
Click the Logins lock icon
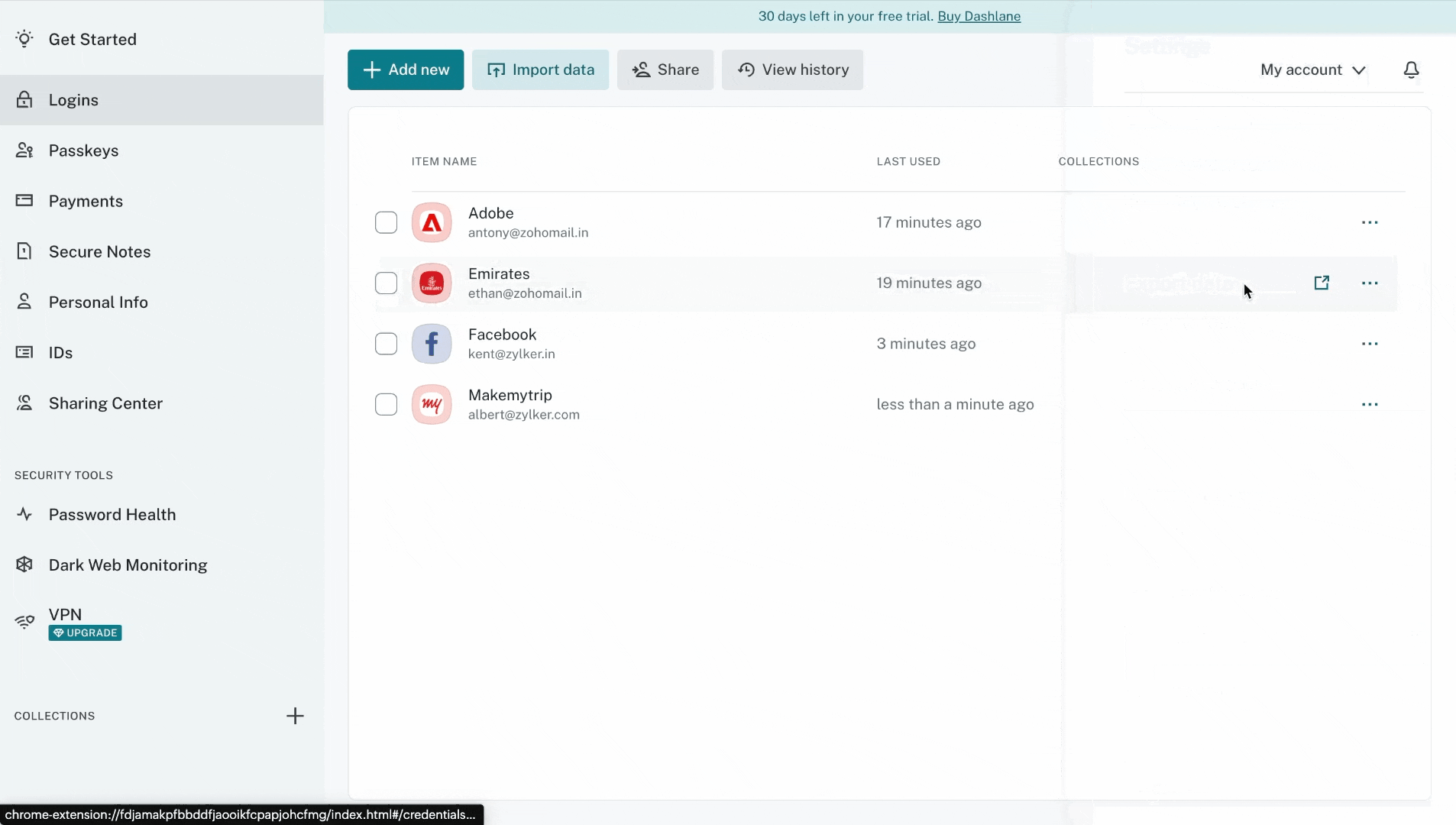pos(24,99)
